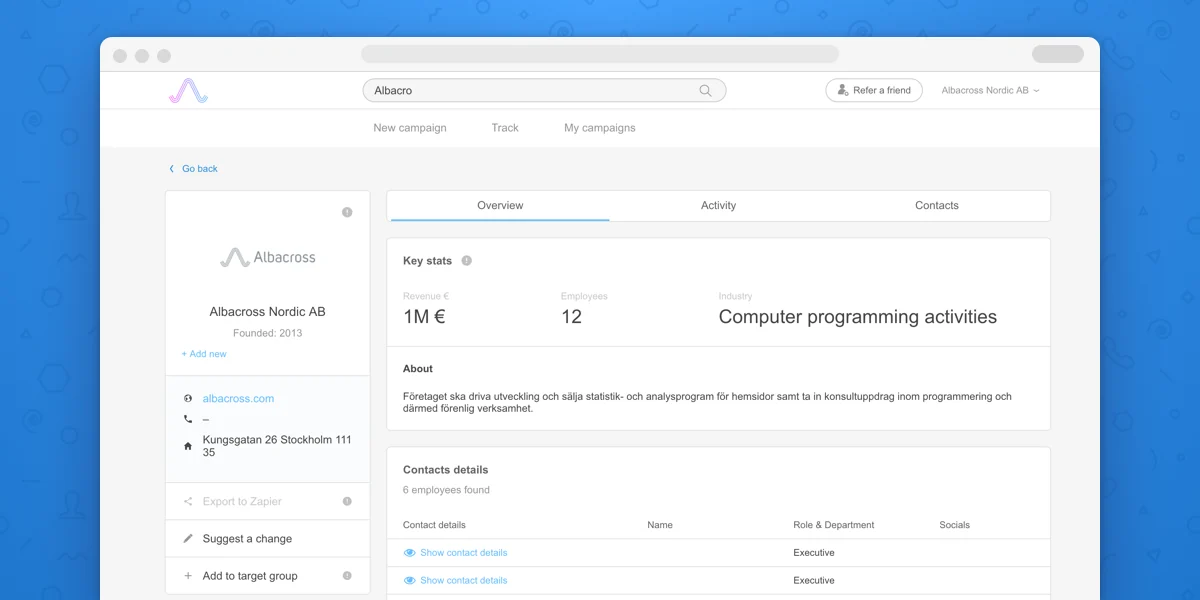1200x600 pixels.
Task: Click the employees count 12
Action: (571, 317)
